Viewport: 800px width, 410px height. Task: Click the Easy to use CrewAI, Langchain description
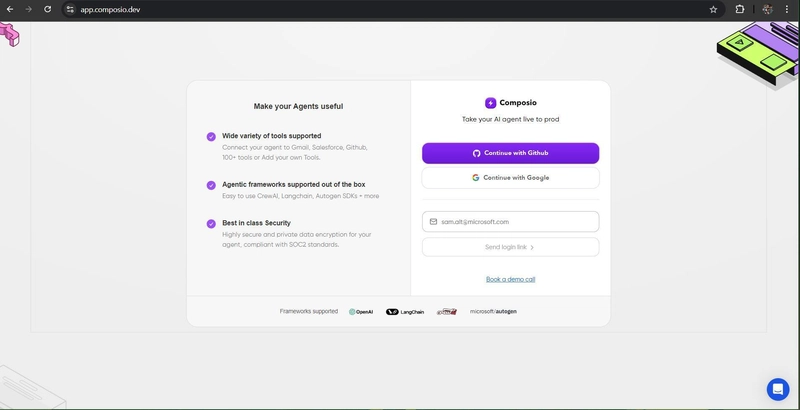point(301,196)
